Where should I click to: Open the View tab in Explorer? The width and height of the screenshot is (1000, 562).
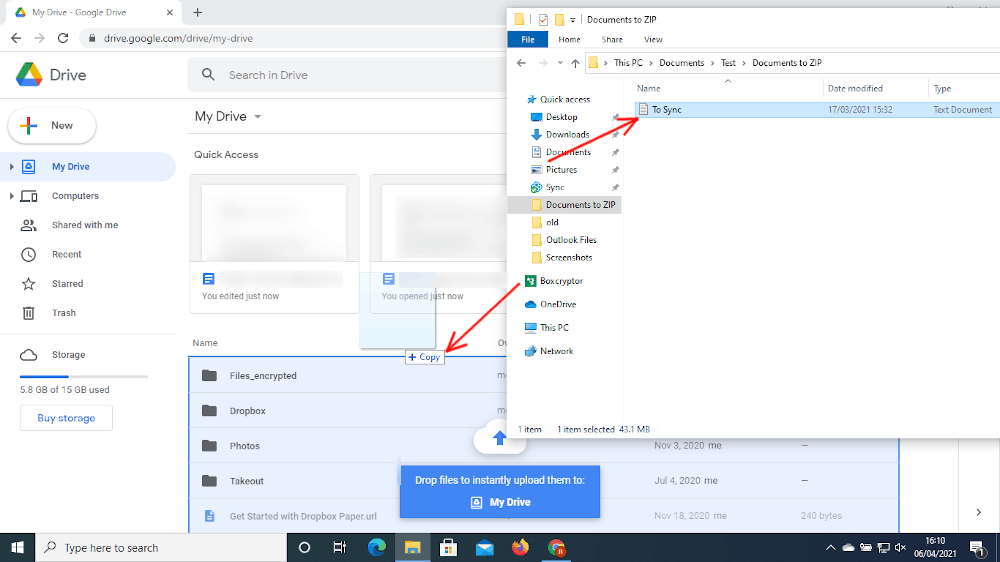click(x=652, y=40)
